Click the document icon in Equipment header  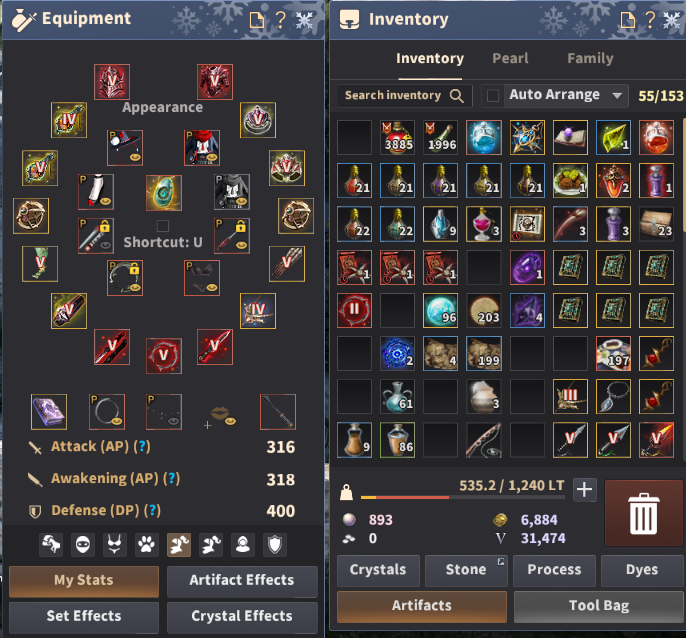tap(257, 20)
